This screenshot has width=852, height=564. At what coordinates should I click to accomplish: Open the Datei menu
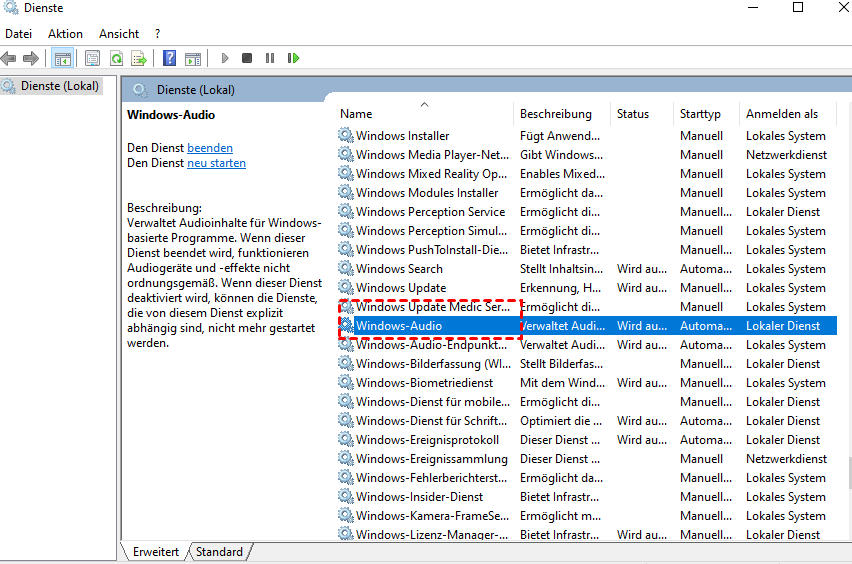click(x=19, y=34)
